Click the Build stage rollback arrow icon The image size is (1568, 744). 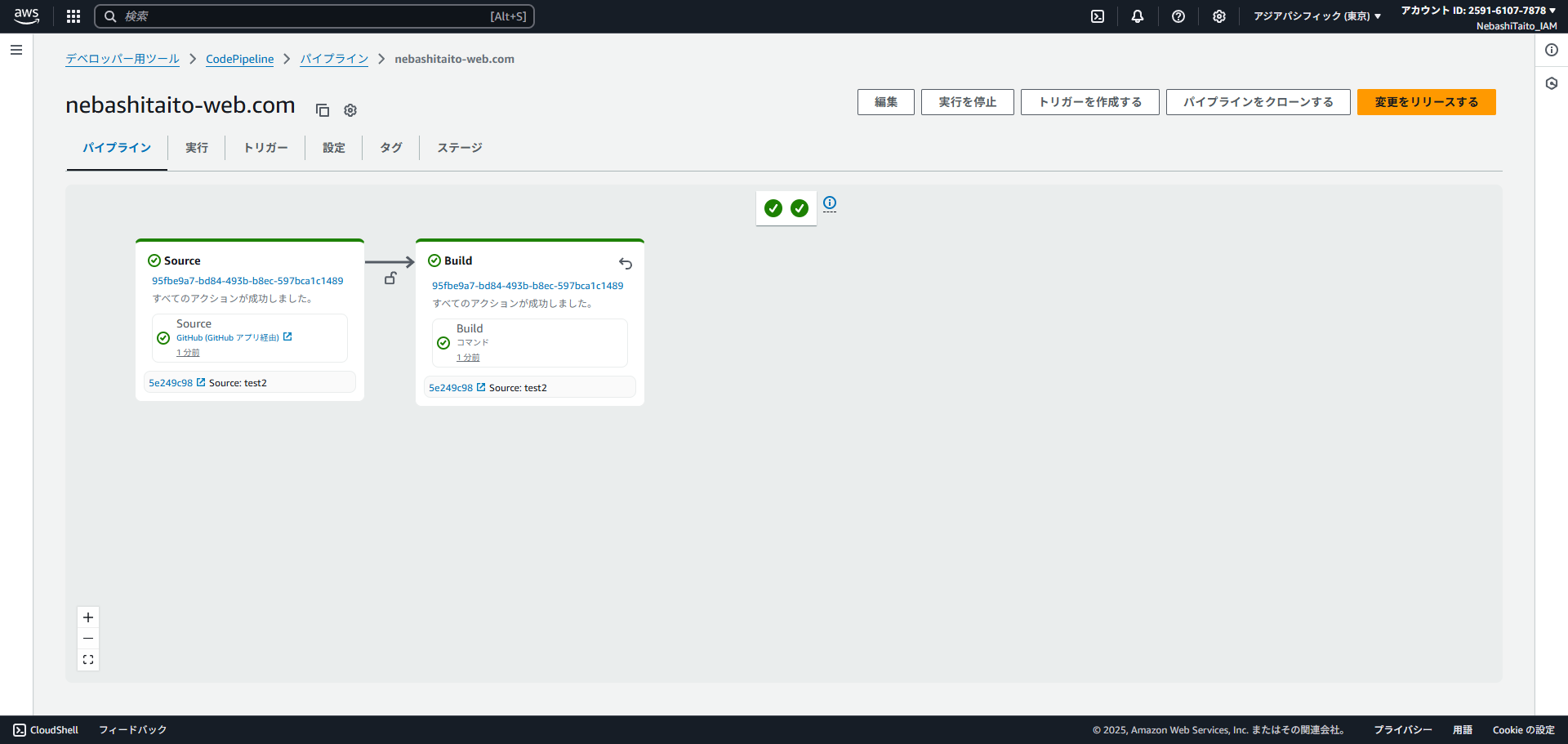tap(626, 264)
